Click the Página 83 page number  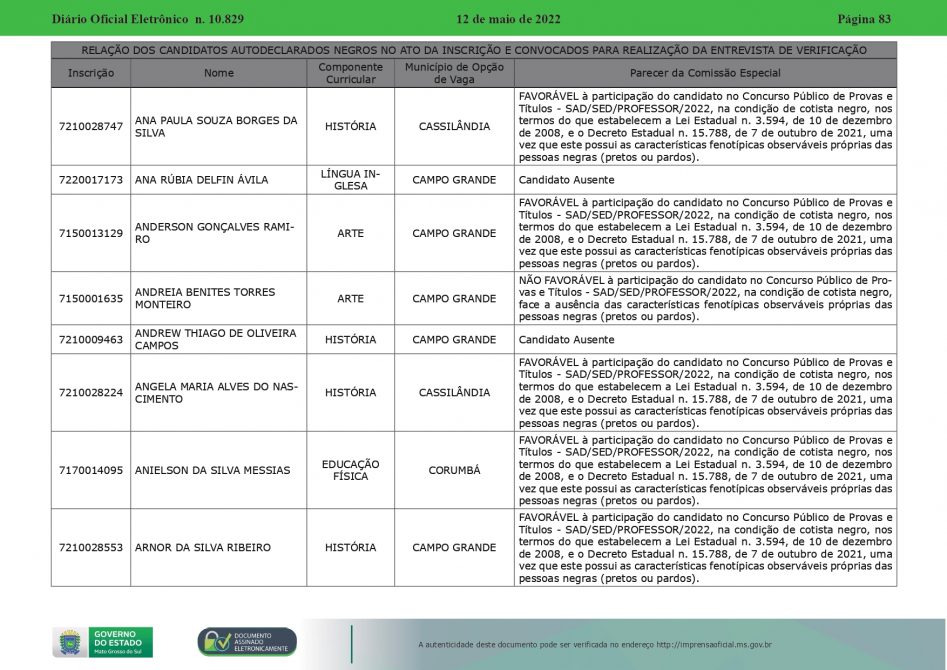(x=863, y=19)
